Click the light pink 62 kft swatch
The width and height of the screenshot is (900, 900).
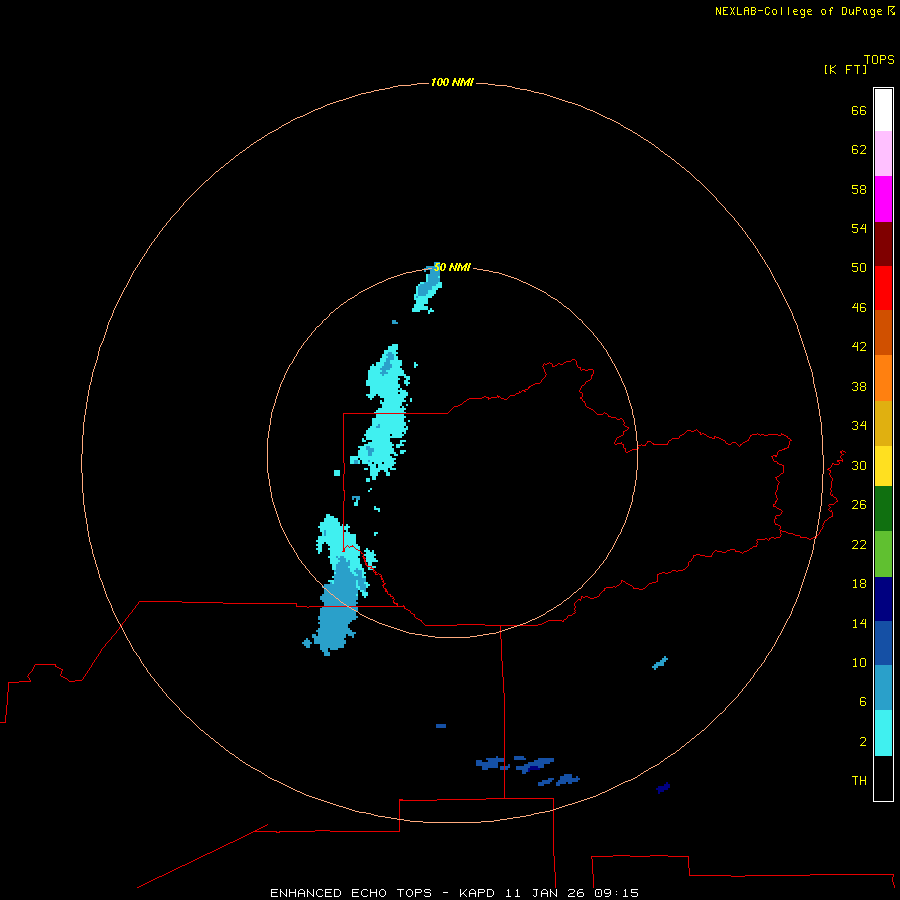(x=883, y=153)
